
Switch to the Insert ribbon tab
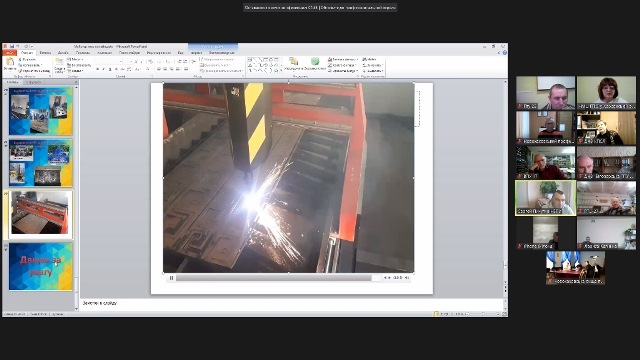(45, 53)
